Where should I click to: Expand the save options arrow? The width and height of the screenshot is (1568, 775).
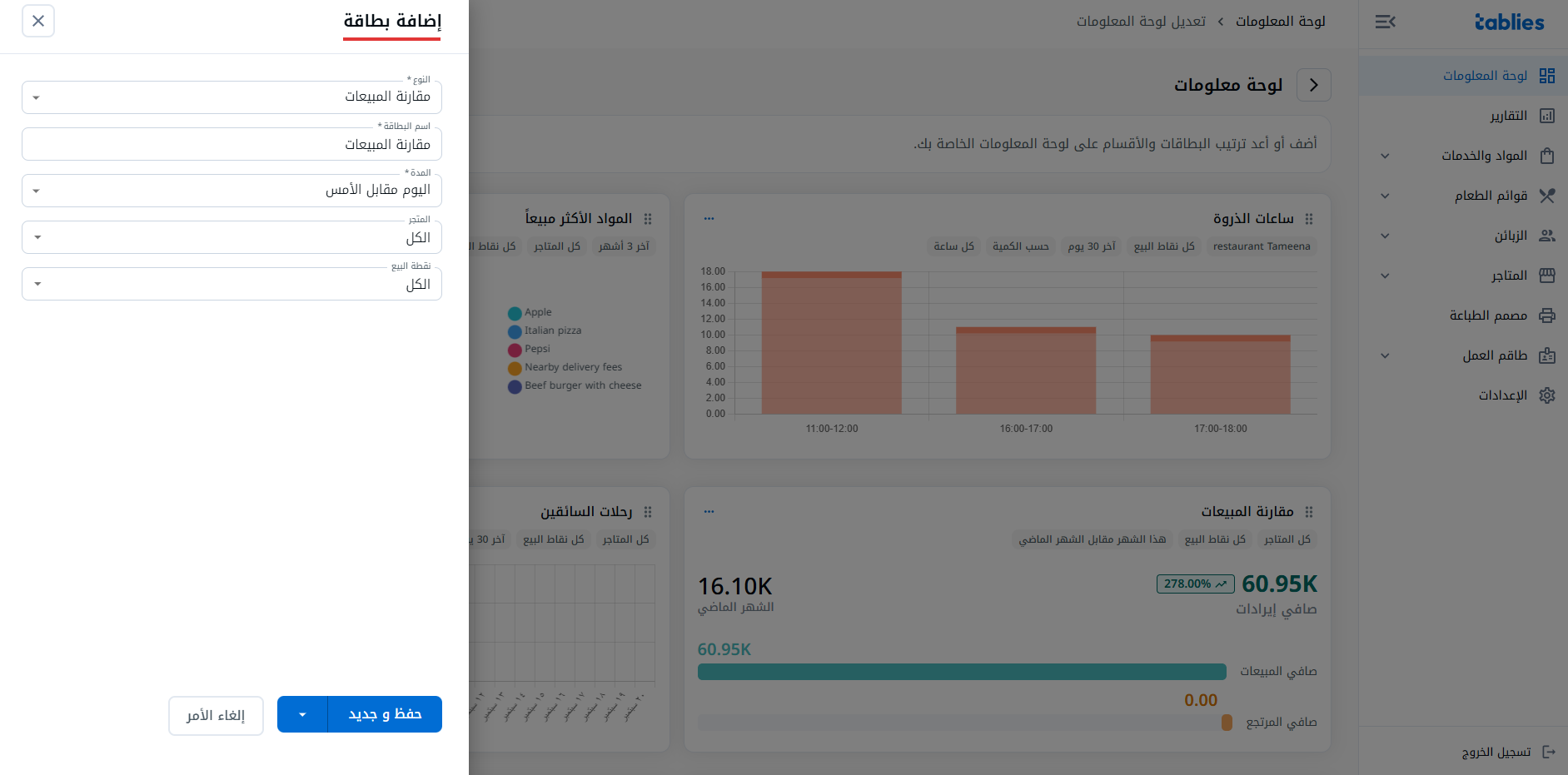click(302, 714)
